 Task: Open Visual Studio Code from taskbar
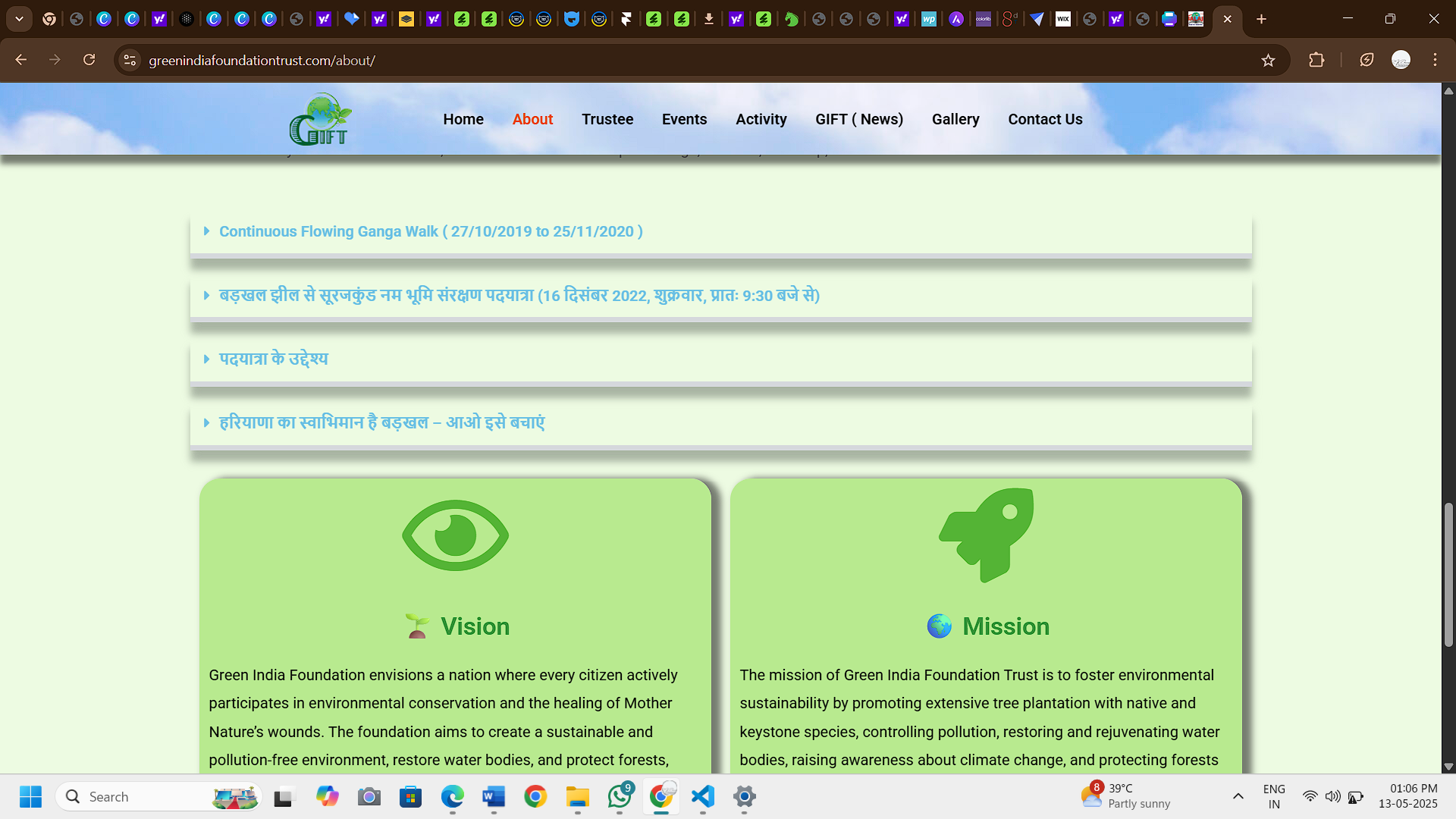[x=703, y=796]
